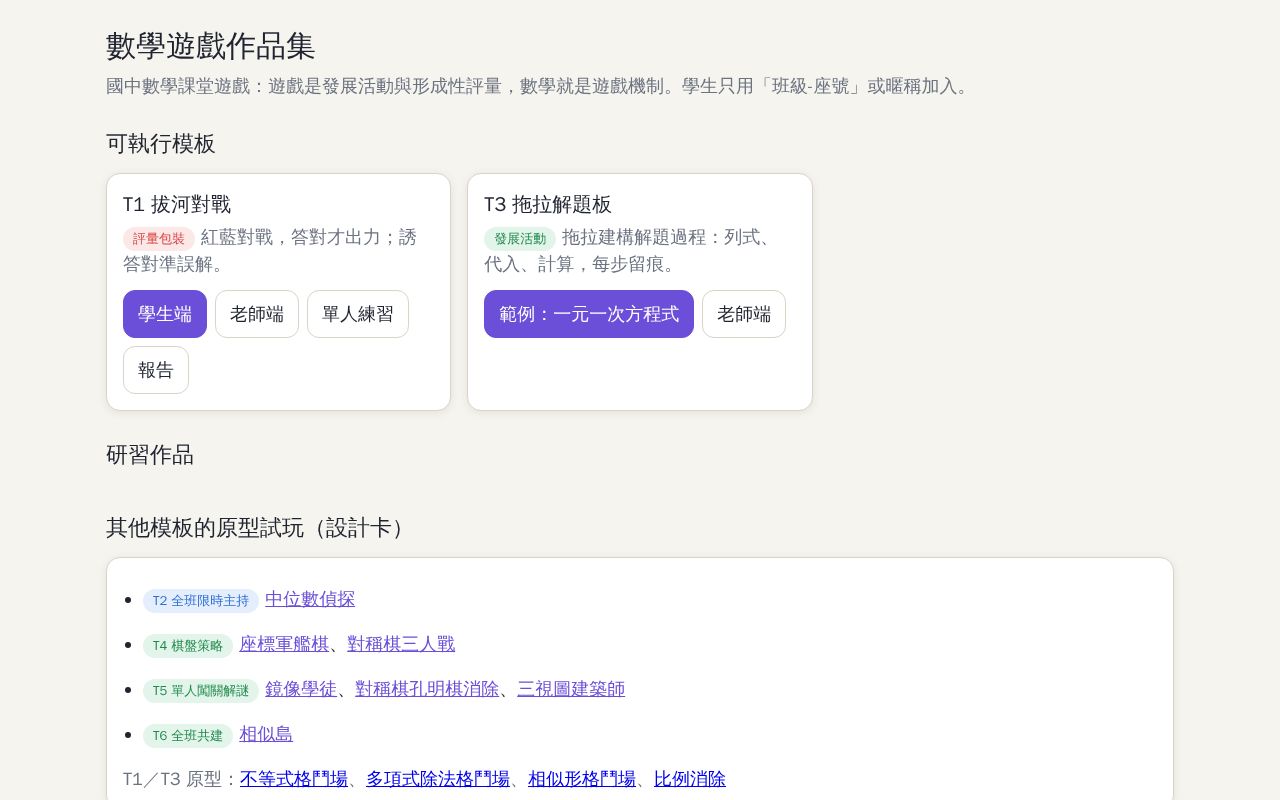Visit the 三視圖建築師 link
This screenshot has height=800, width=1280.
(571, 689)
